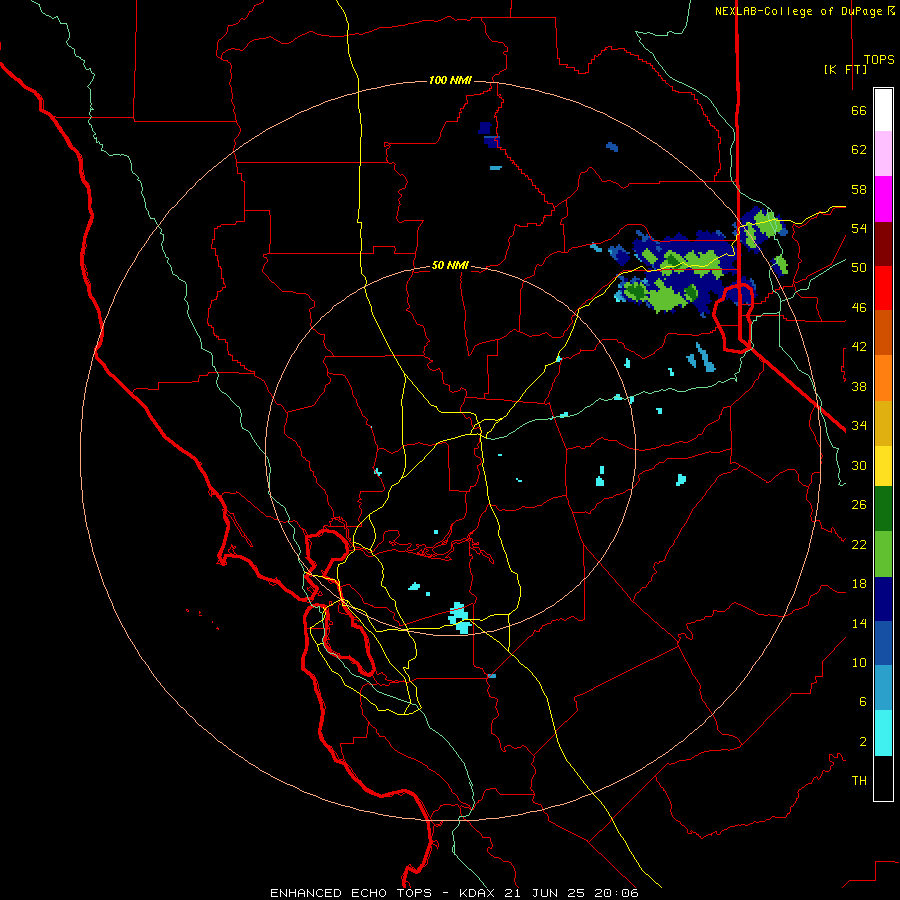This screenshot has height=900, width=900.
Task: Click the bright red legend swatch
Action: click(883, 288)
